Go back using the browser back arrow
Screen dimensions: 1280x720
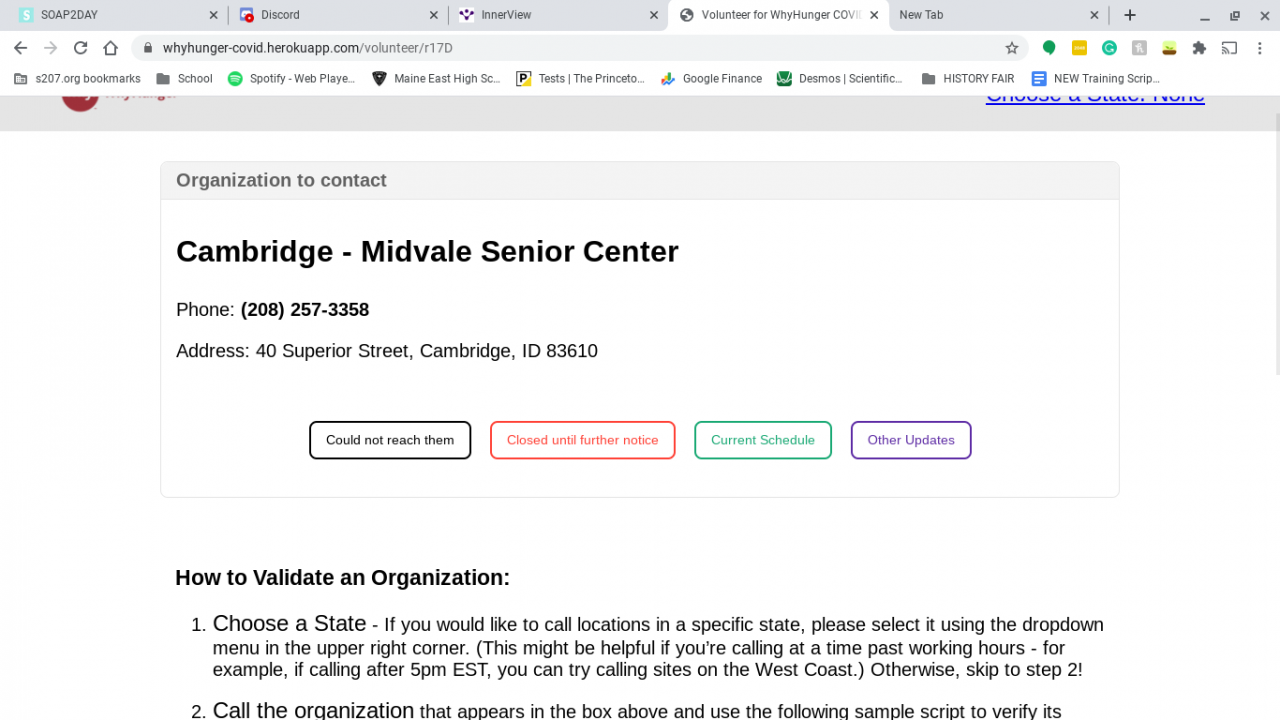coord(20,47)
